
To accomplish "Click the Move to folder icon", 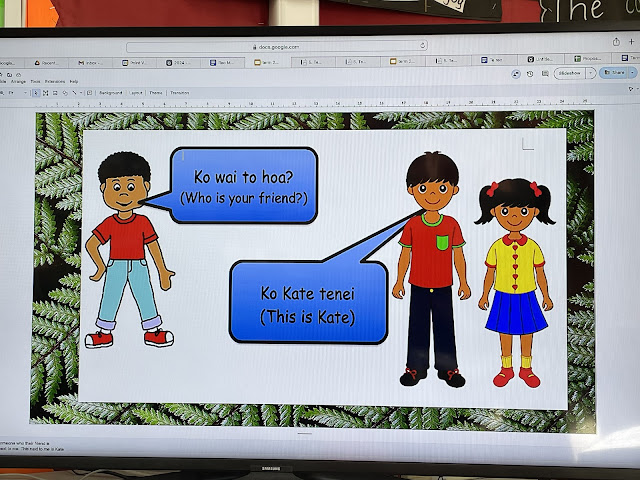I will pos(9,75).
